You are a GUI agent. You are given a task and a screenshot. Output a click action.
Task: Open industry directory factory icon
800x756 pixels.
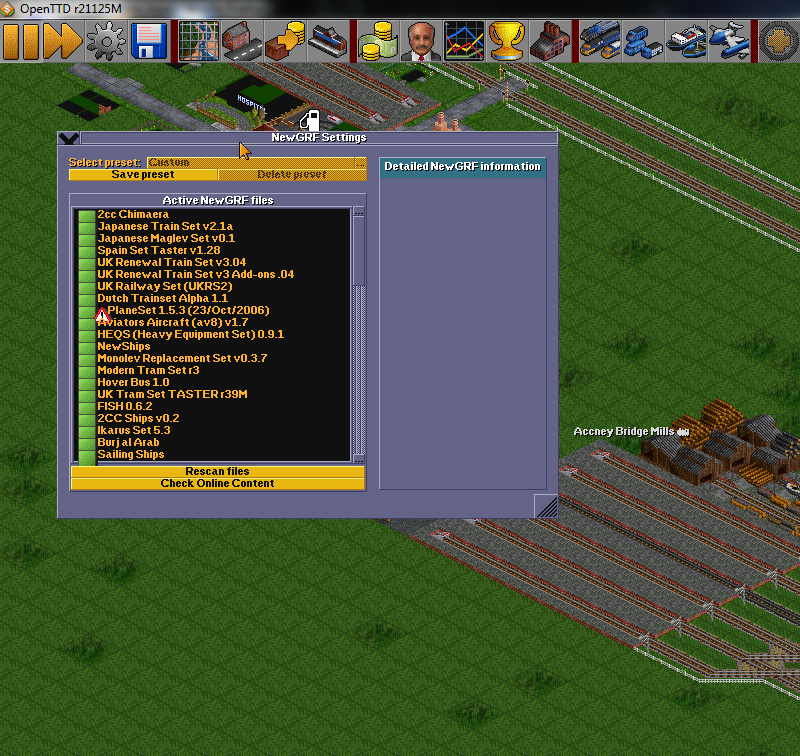[x=549, y=41]
